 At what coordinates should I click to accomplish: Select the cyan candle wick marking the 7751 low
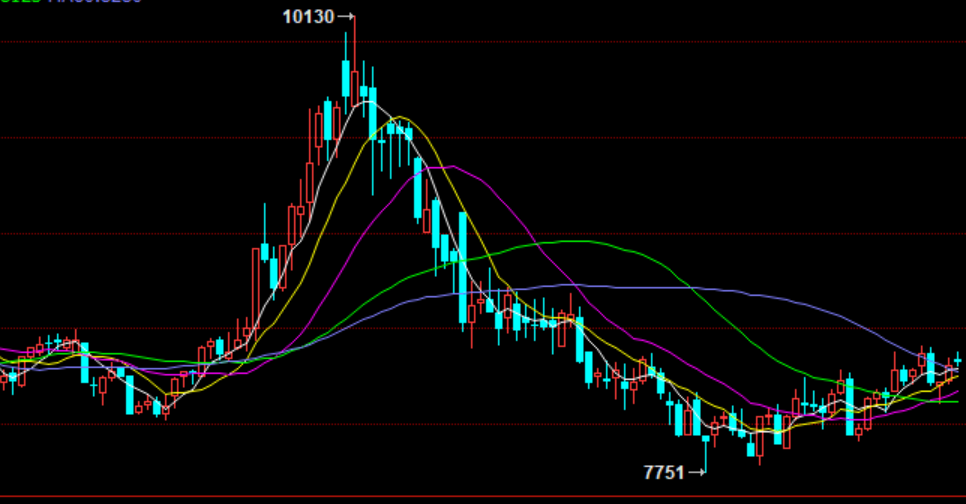[x=706, y=455]
